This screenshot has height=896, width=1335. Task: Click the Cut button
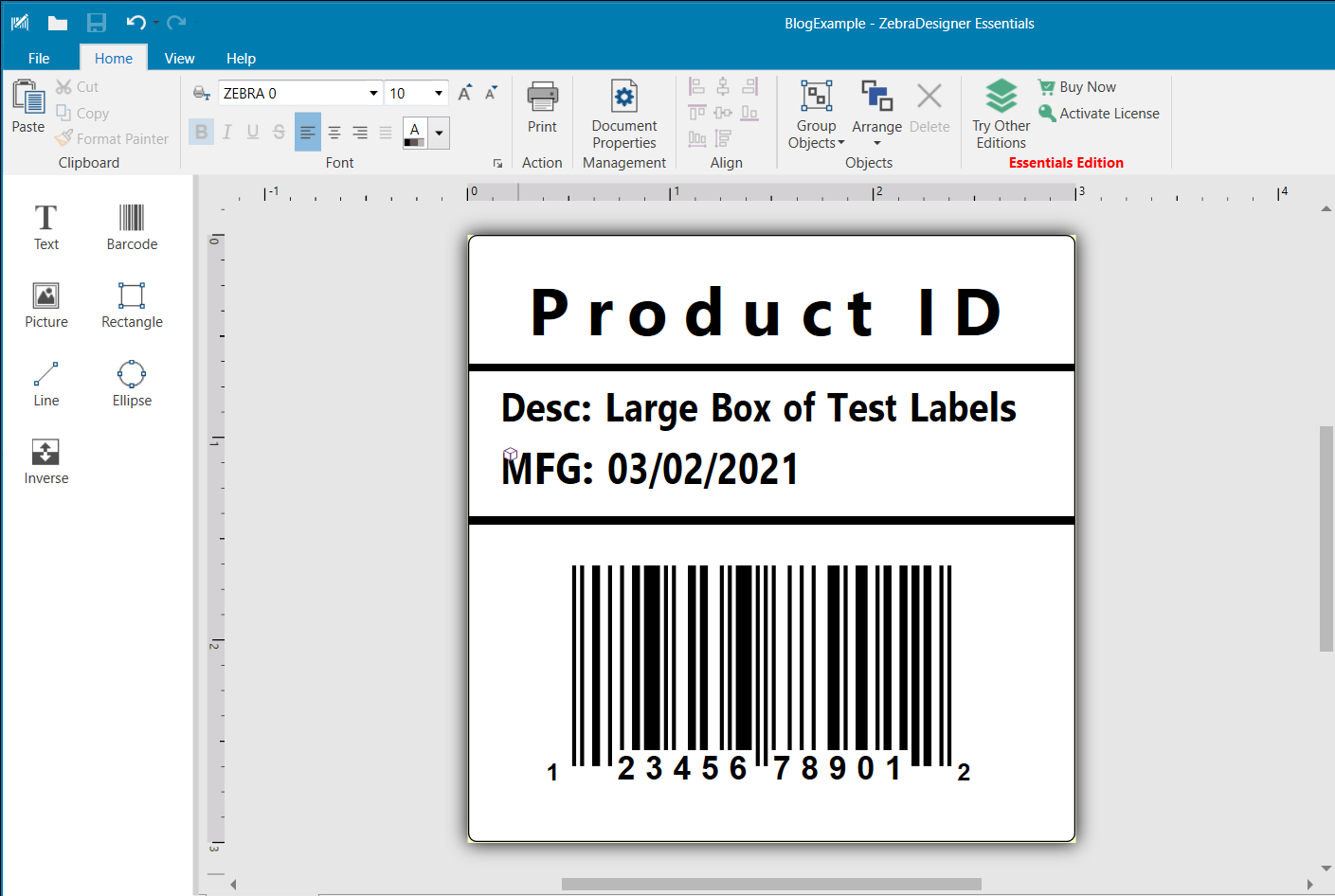click(77, 86)
